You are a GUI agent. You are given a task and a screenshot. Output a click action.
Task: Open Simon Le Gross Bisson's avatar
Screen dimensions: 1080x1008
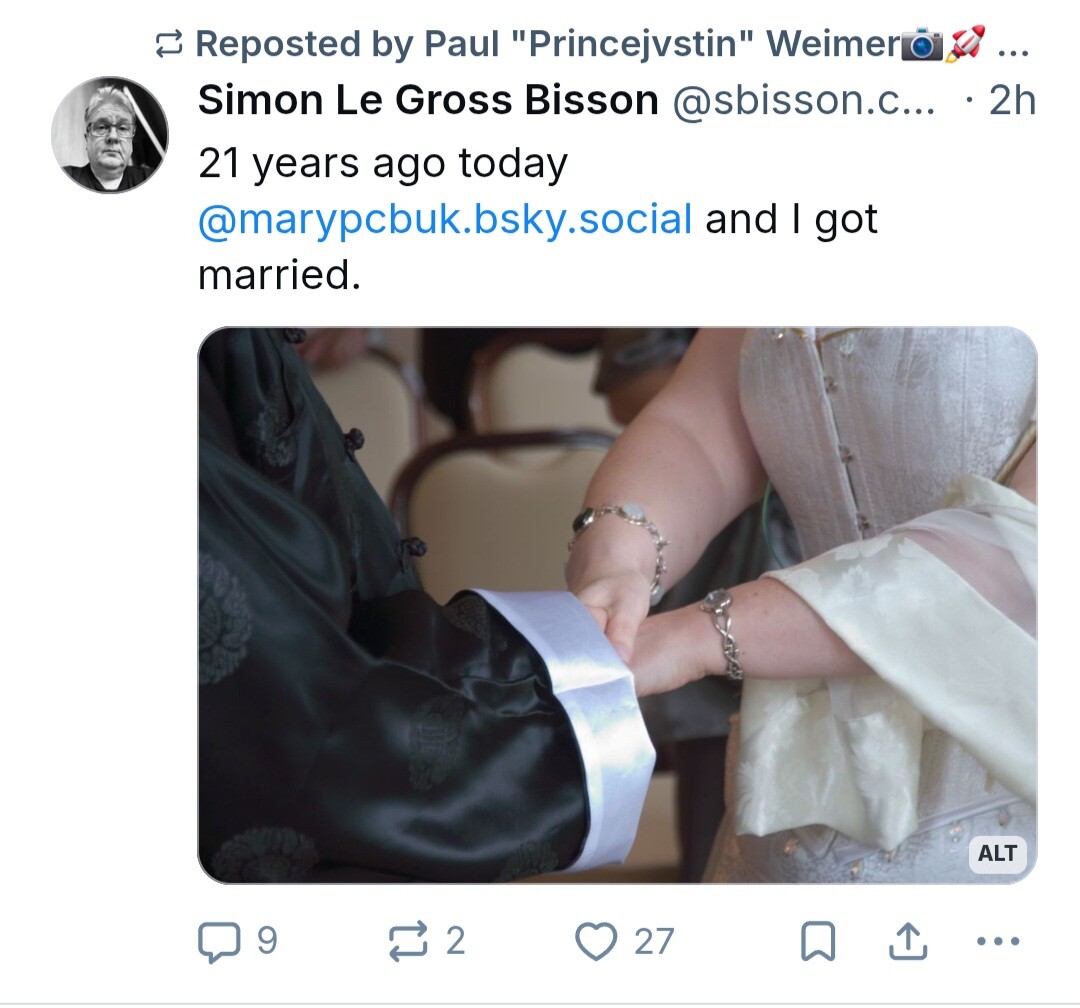(110, 135)
